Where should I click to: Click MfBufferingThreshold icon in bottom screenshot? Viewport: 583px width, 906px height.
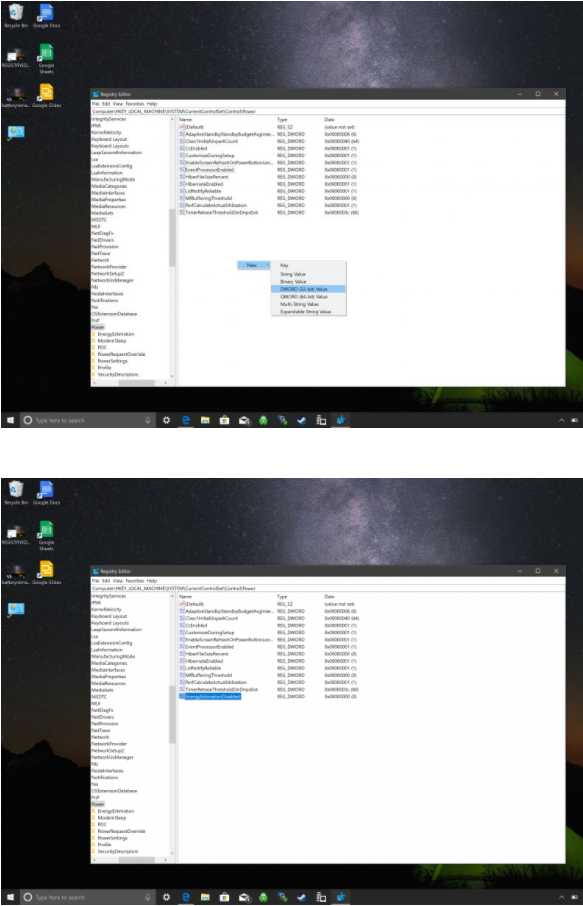tap(181, 675)
